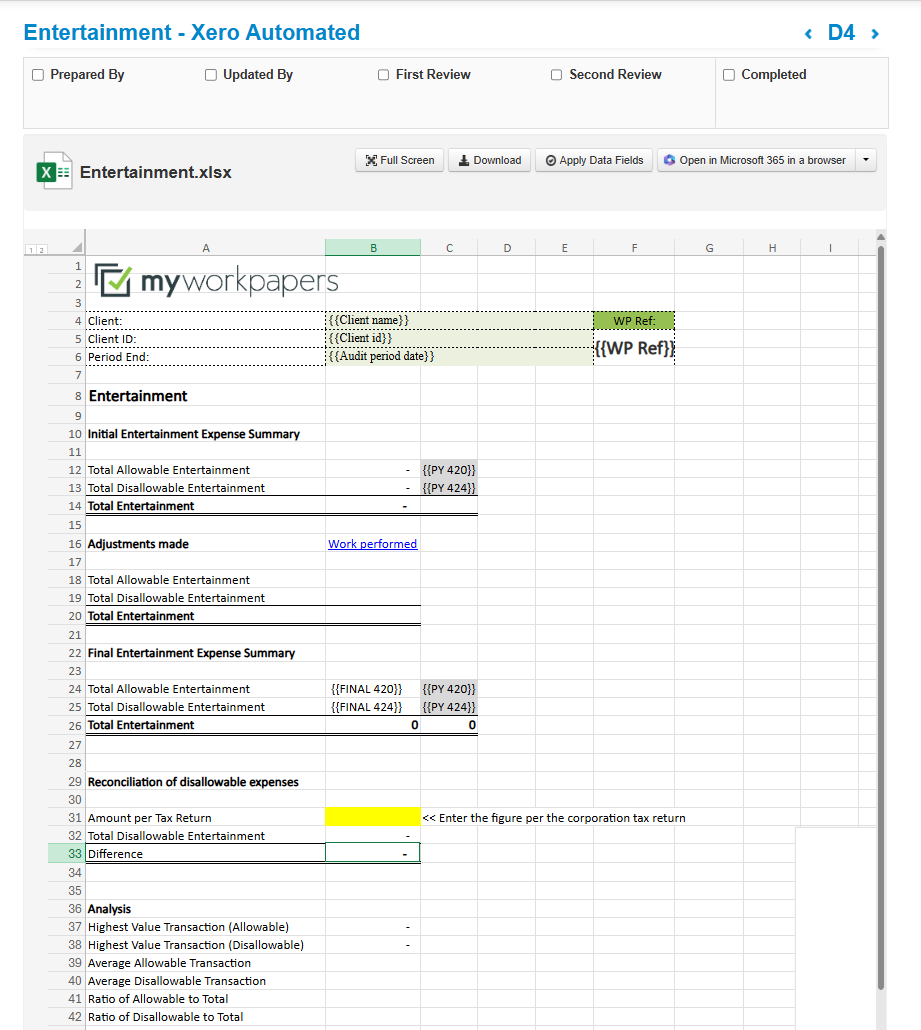Click the Full Screen button

pyautogui.click(x=399, y=160)
